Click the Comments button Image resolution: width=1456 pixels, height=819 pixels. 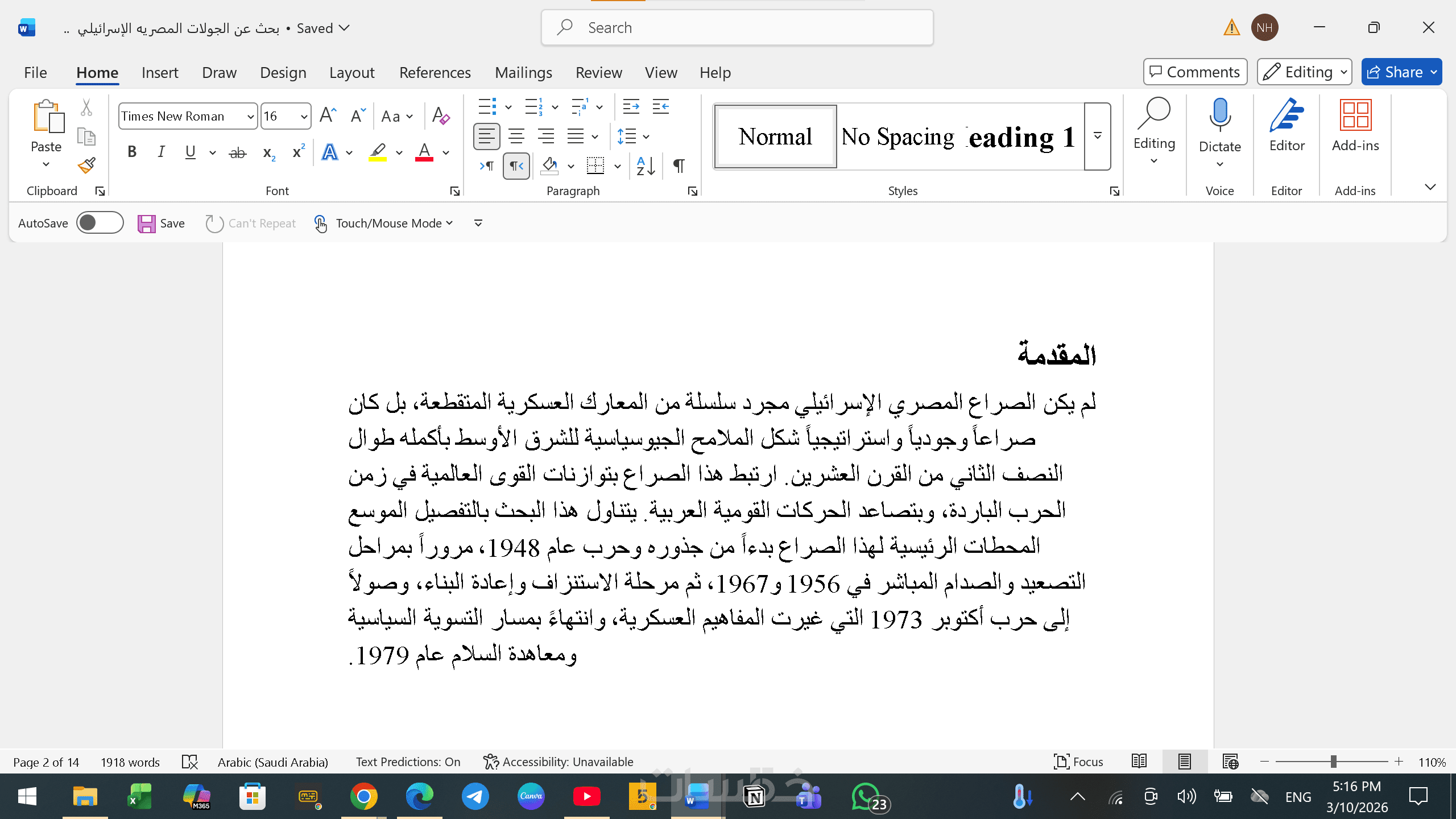point(1195,72)
